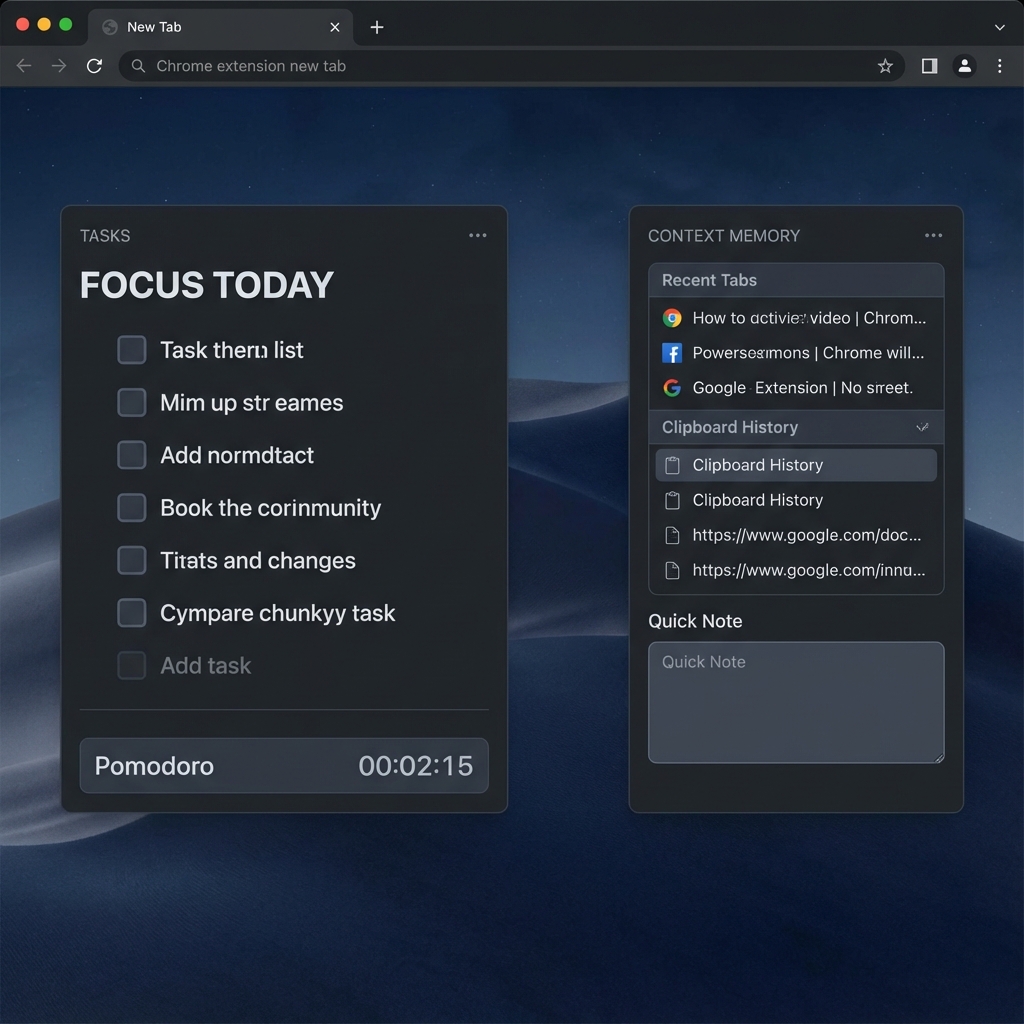Open the side panel icon
Screen dimensions: 1024x1024
pyautogui.click(x=929, y=66)
